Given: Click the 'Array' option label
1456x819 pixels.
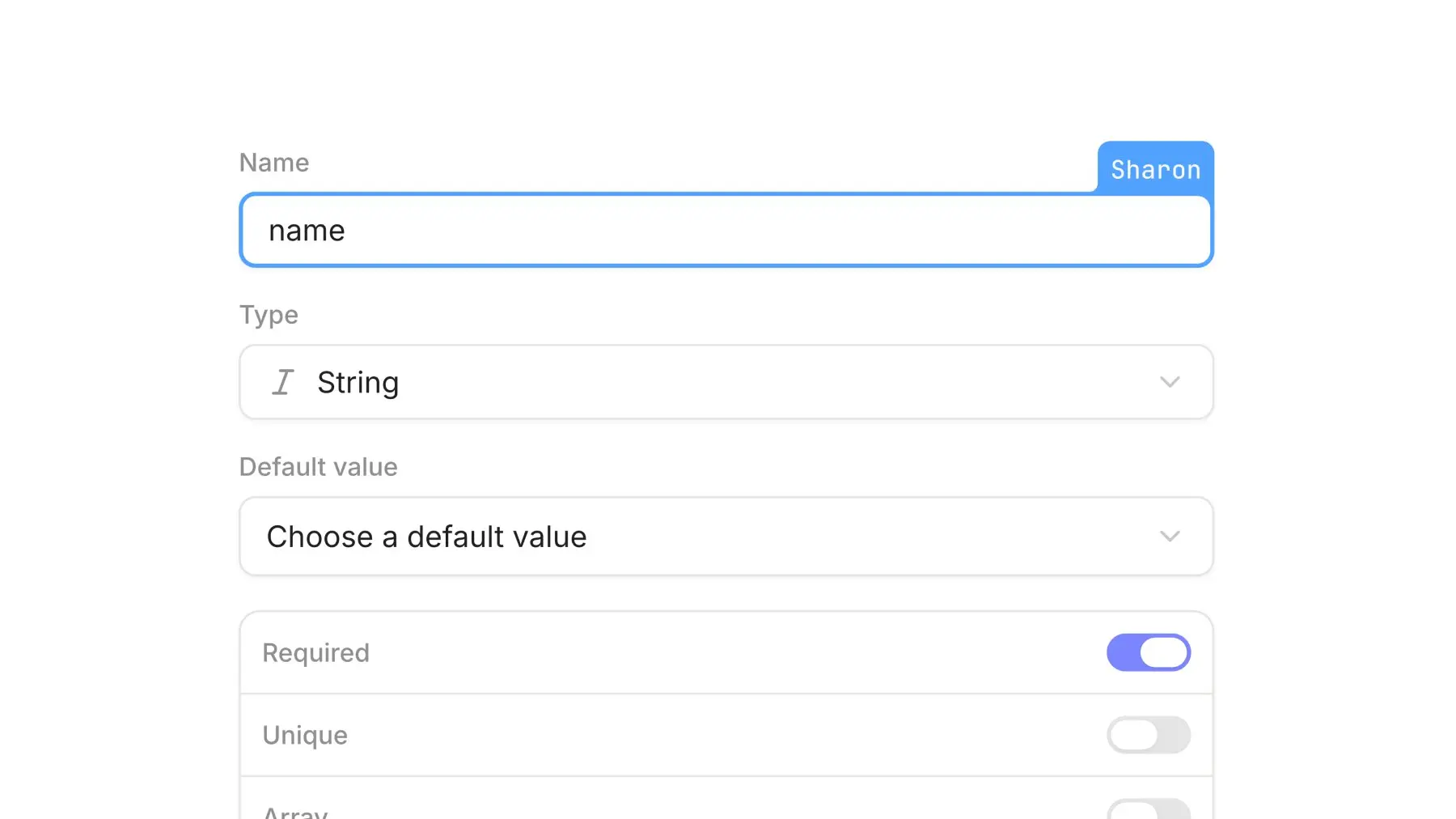Looking at the screenshot, I should pos(295,812).
